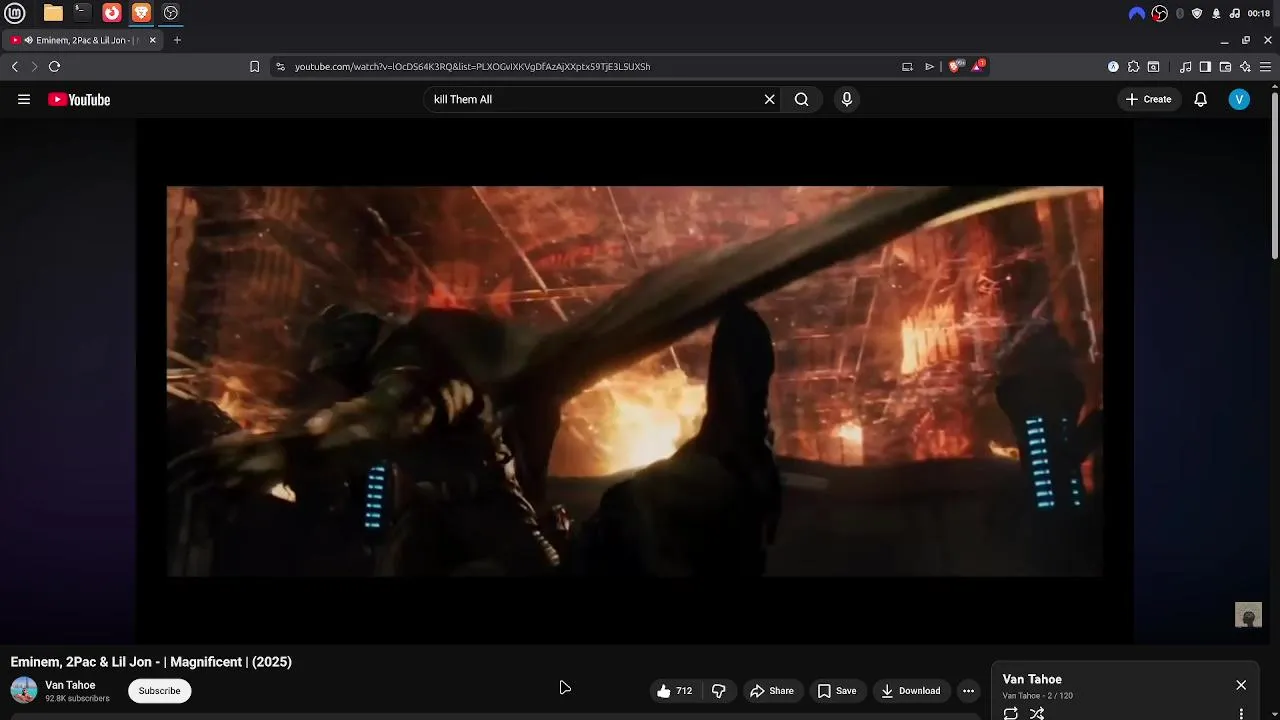Open the Files folder from the panel

tap(53, 13)
